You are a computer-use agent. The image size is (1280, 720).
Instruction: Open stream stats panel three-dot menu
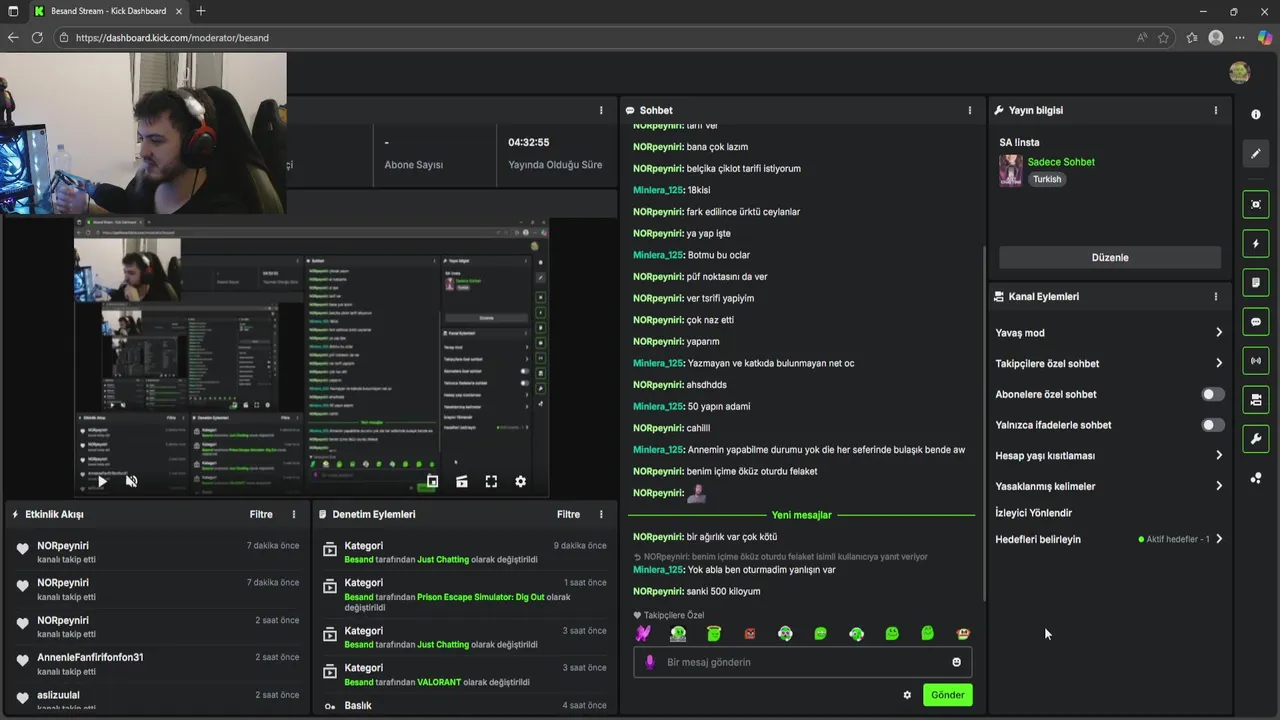click(x=601, y=110)
